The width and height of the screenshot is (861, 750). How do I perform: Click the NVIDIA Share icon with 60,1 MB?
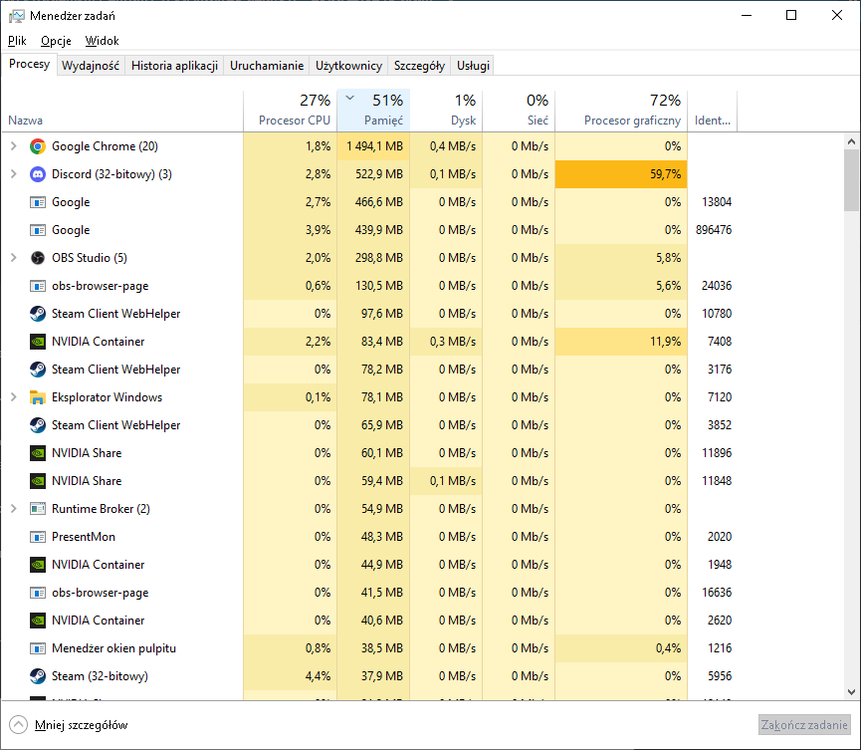[37, 453]
